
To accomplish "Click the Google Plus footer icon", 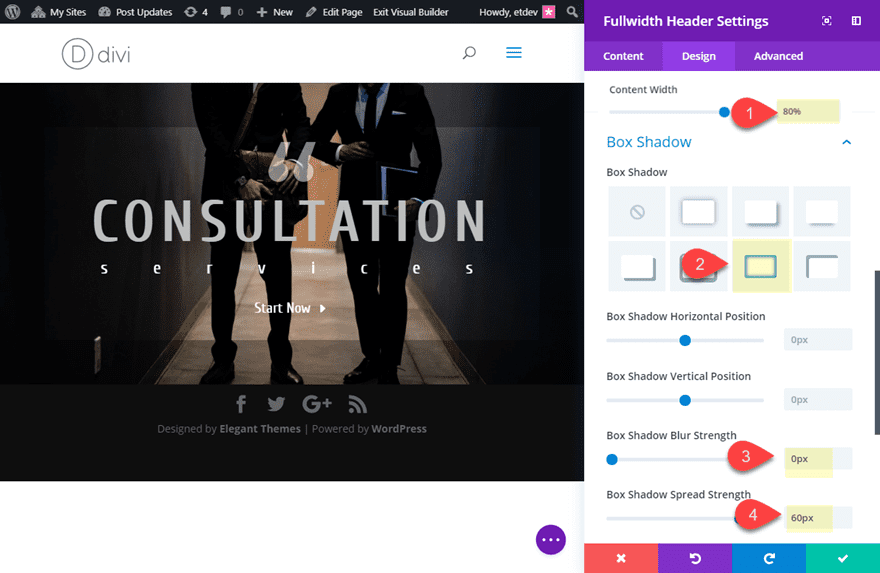I will click(x=317, y=404).
